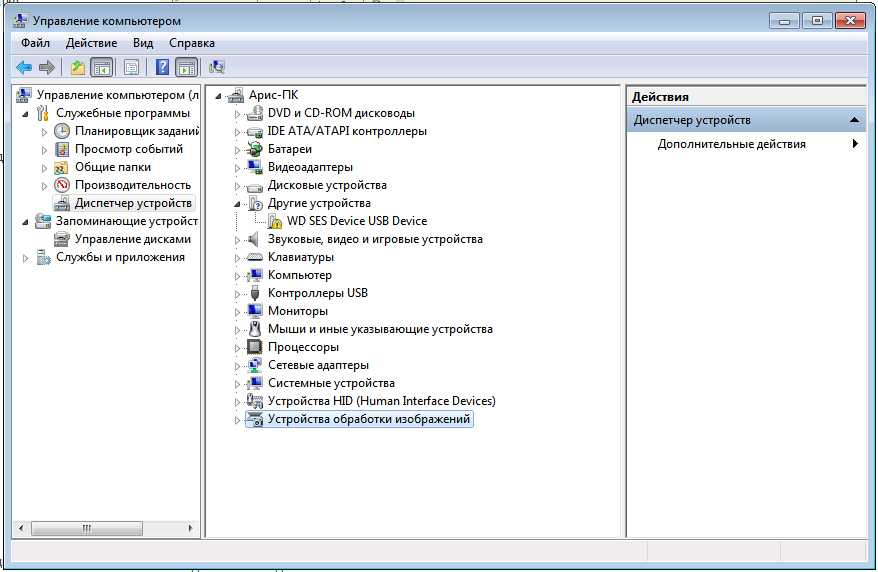Click the Батареи category icon
This screenshot has height=572, width=878.
pyautogui.click(x=255, y=149)
